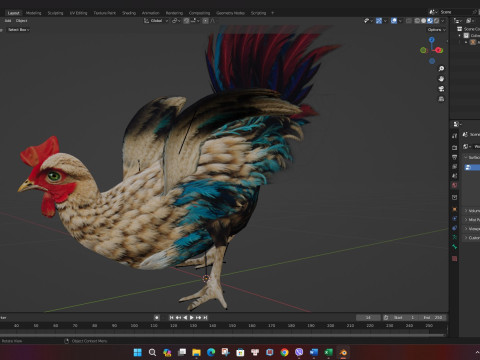The width and height of the screenshot is (480, 360).
Task: Open the Texture Paint workspace tab
Action: 104,13
